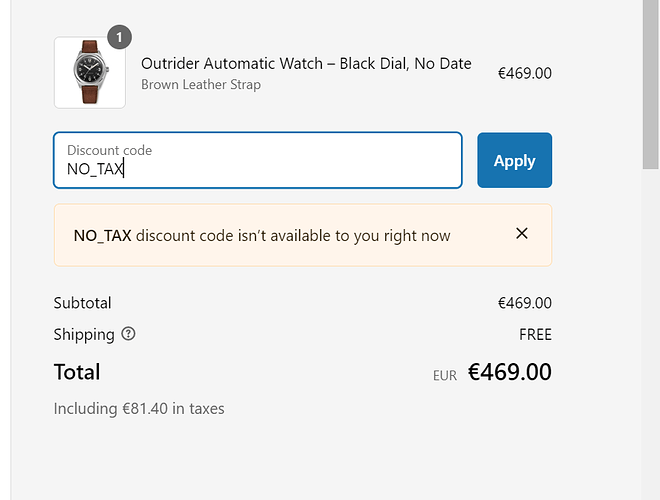The width and height of the screenshot is (660, 500).
Task: Click the Including €81.40 in taxes note
Action: point(139,409)
